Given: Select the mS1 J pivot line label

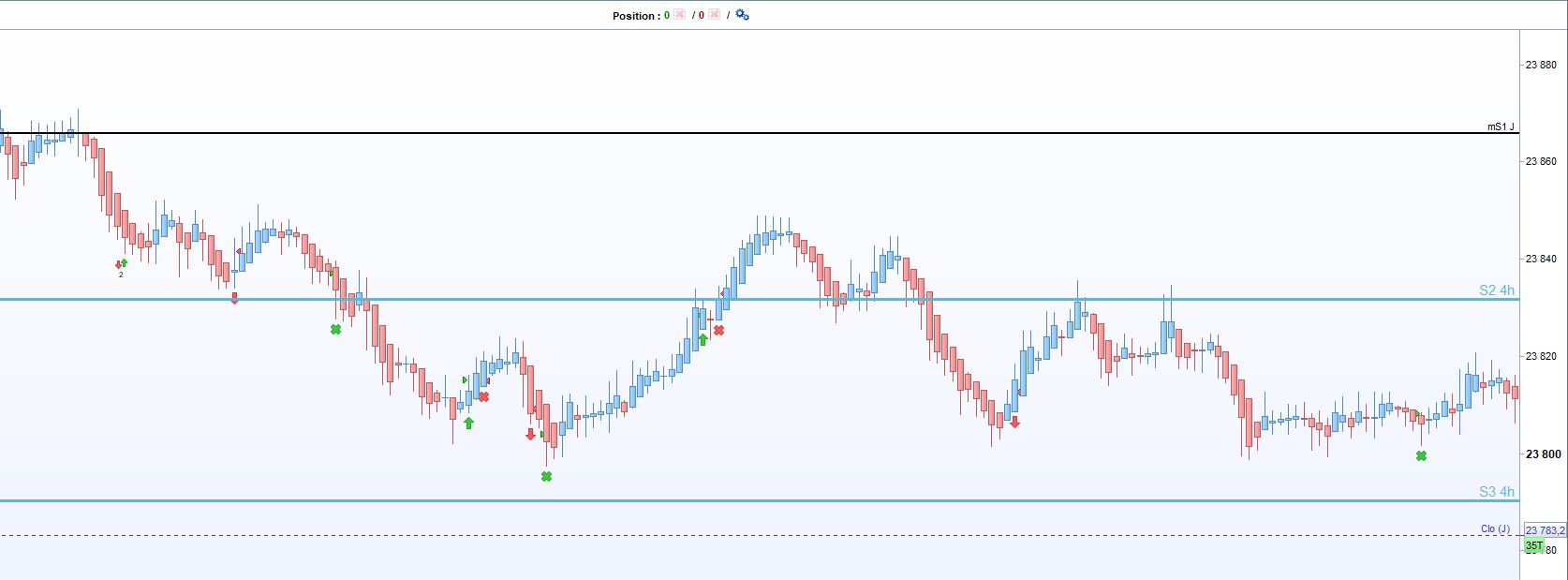Looking at the screenshot, I should click(1501, 126).
